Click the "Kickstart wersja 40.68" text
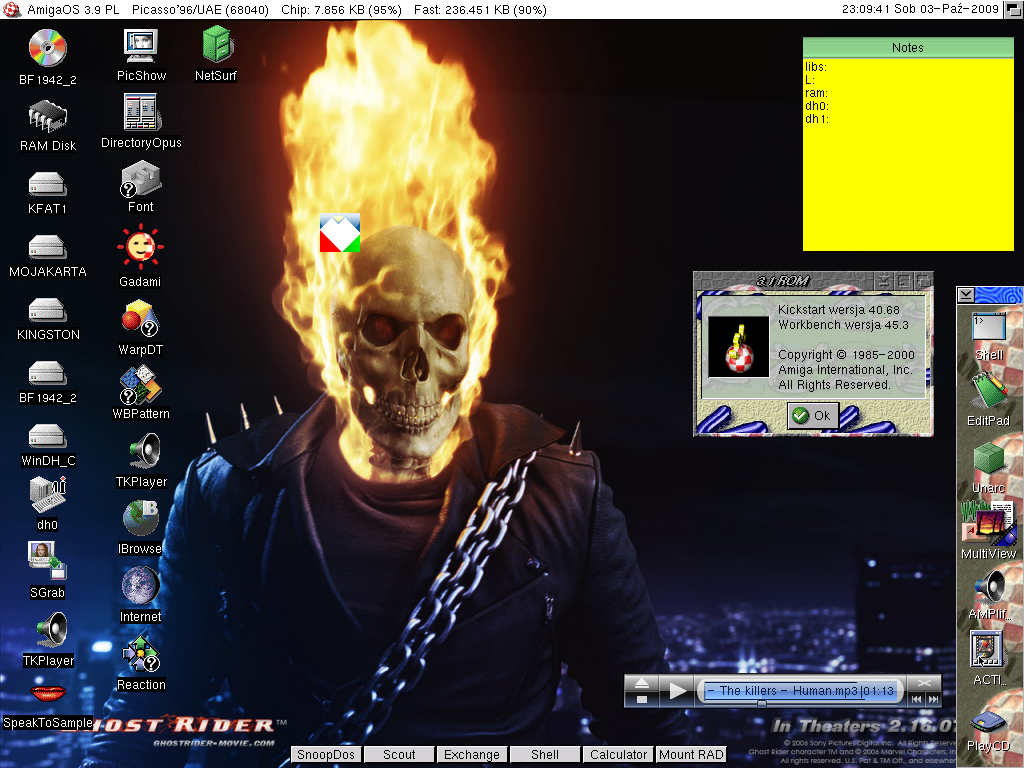This screenshot has width=1024, height=768. click(839, 310)
